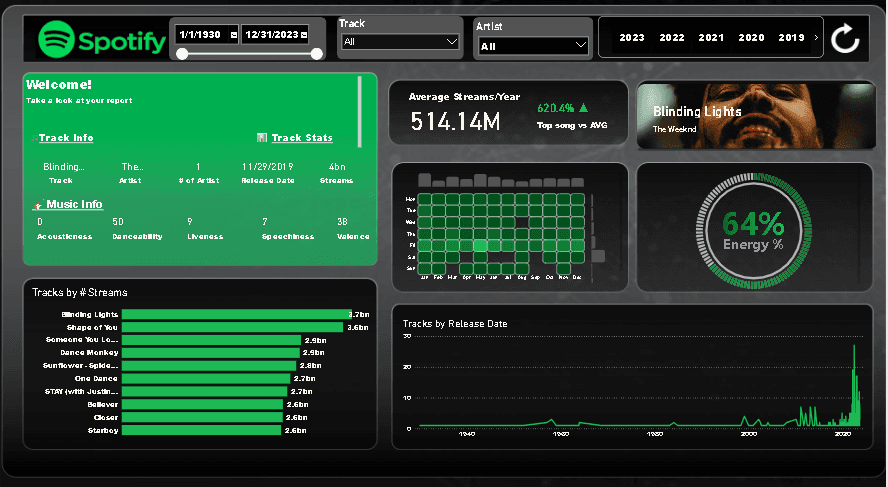The height and width of the screenshot is (487, 888).
Task: Select the One Dance bar
Action: [206, 378]
